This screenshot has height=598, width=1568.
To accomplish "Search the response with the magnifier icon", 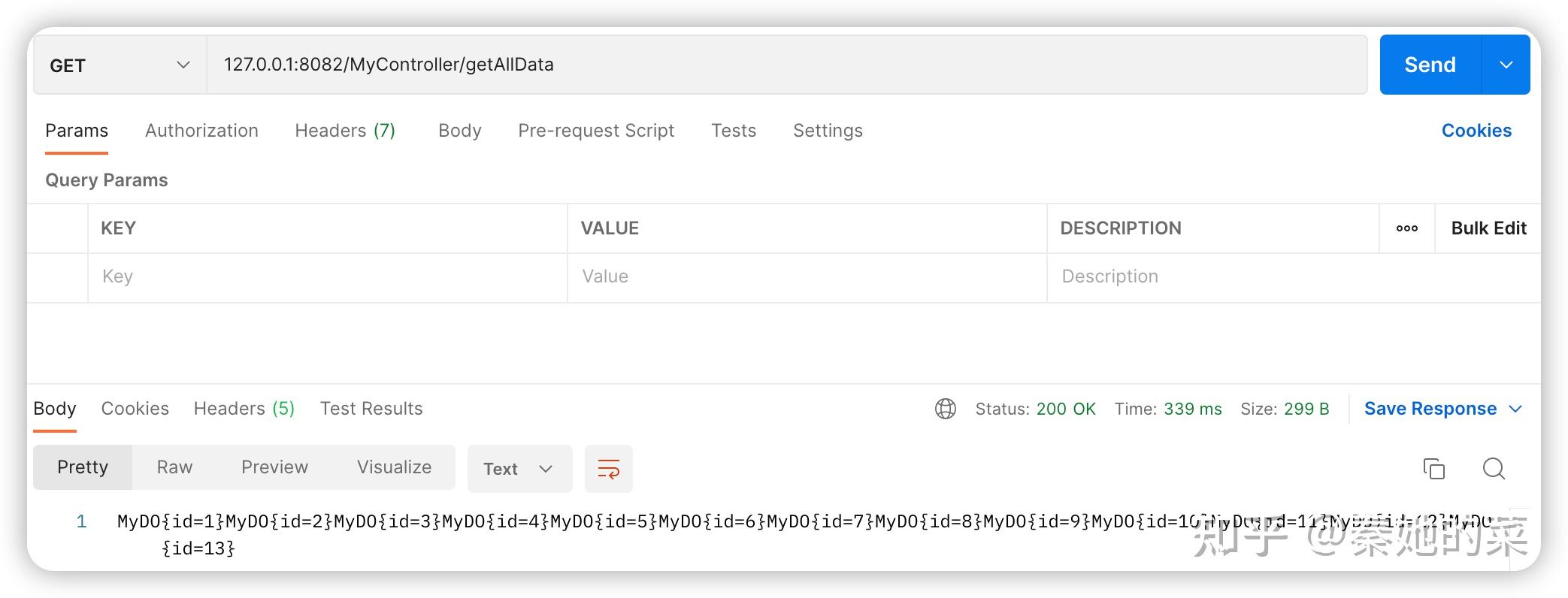I will [1494, 469].
